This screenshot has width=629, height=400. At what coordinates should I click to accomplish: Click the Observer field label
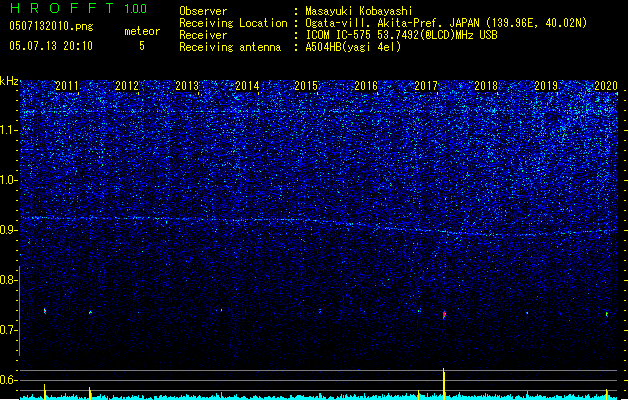click(203, 11)
